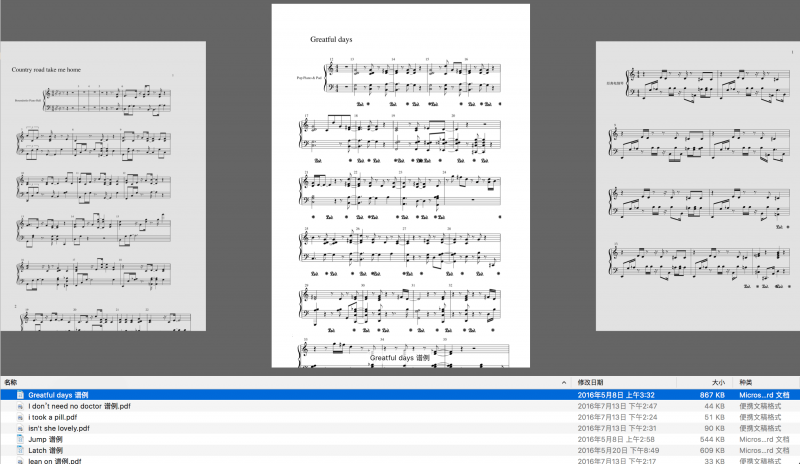Sort files by the 种类 column header
The height and width of the screenshot is (464, 800).
pyautogui.click(x=746, y=383)
